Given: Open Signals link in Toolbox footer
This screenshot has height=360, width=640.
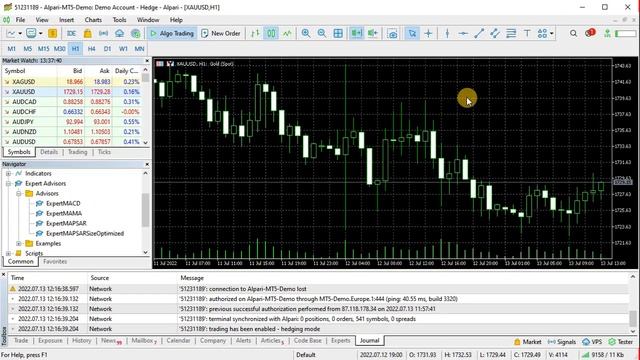Looking at the screenshot, I should point(562,342).
